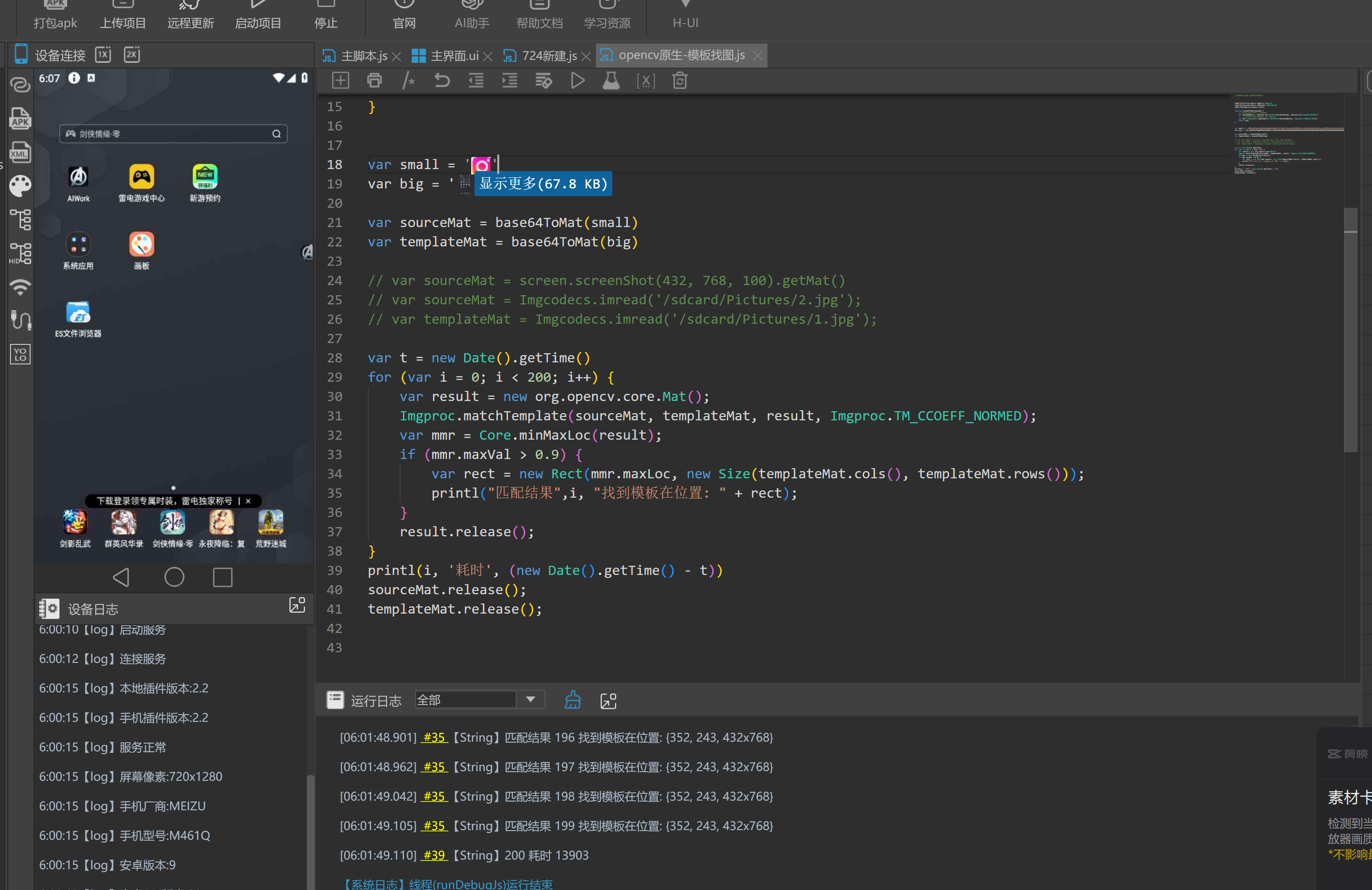
Task: Close the 下载登录领专属时装 banner
Action: point(248,501)
